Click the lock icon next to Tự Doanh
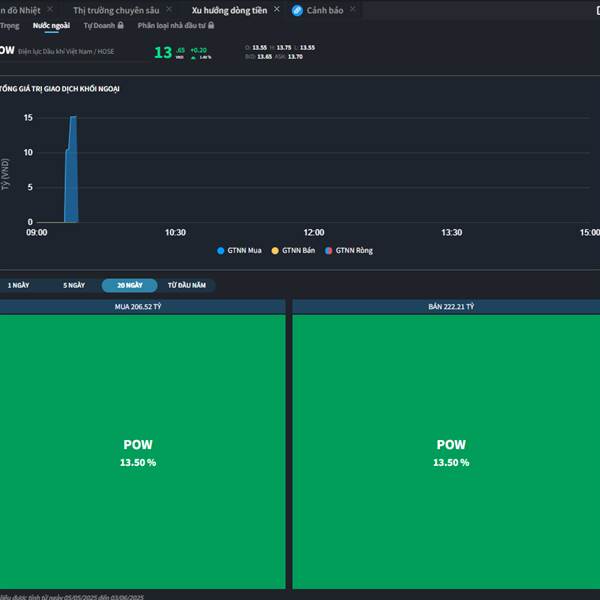This screenshot has height=600, width=600. [121, 25]
